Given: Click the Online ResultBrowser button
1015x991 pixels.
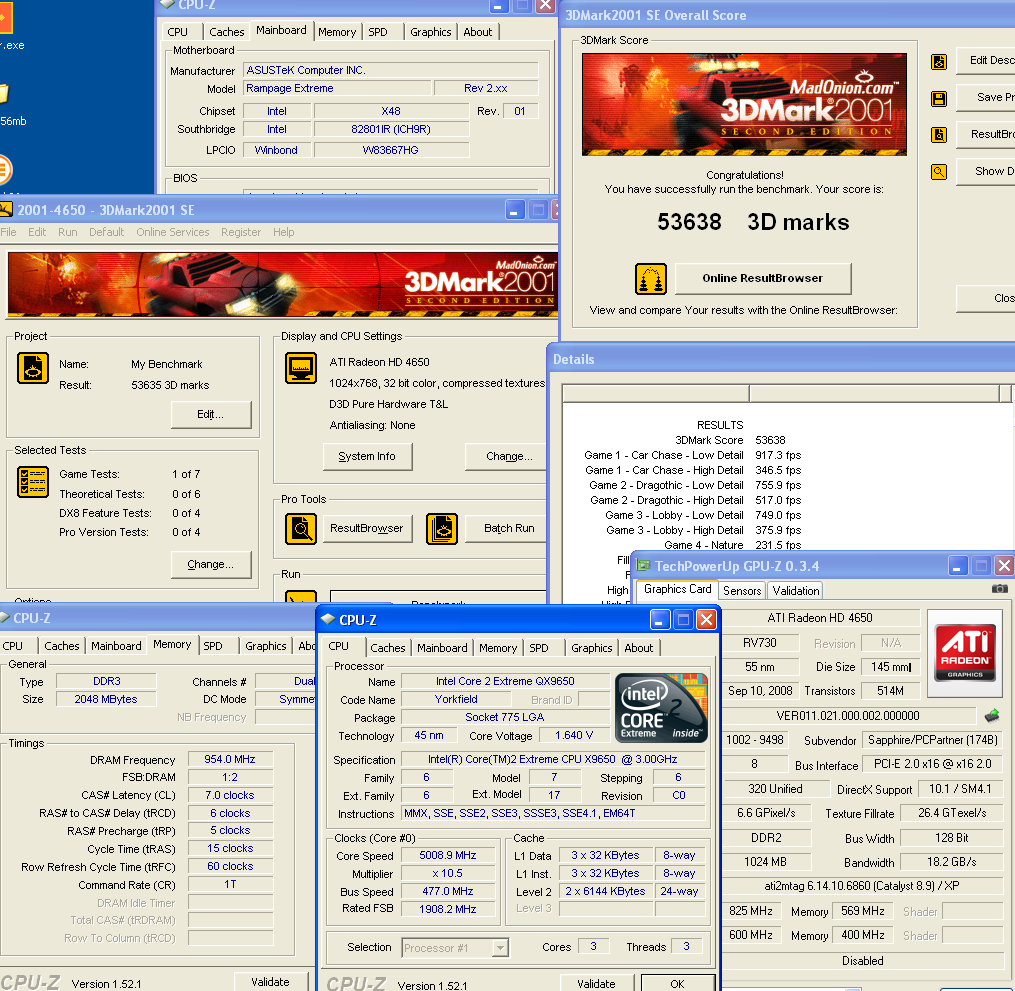Looking at the screenshot, I should point(763,278).
